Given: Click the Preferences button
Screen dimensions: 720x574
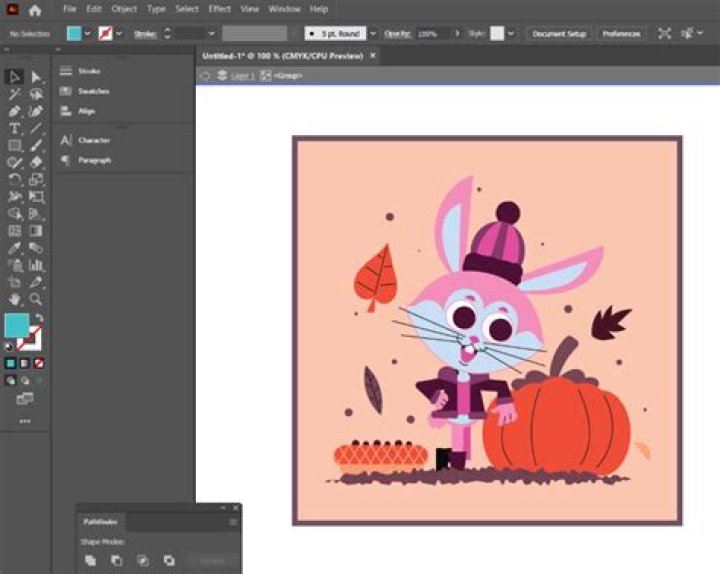Looking at the screenshot, I should (621, 34).
